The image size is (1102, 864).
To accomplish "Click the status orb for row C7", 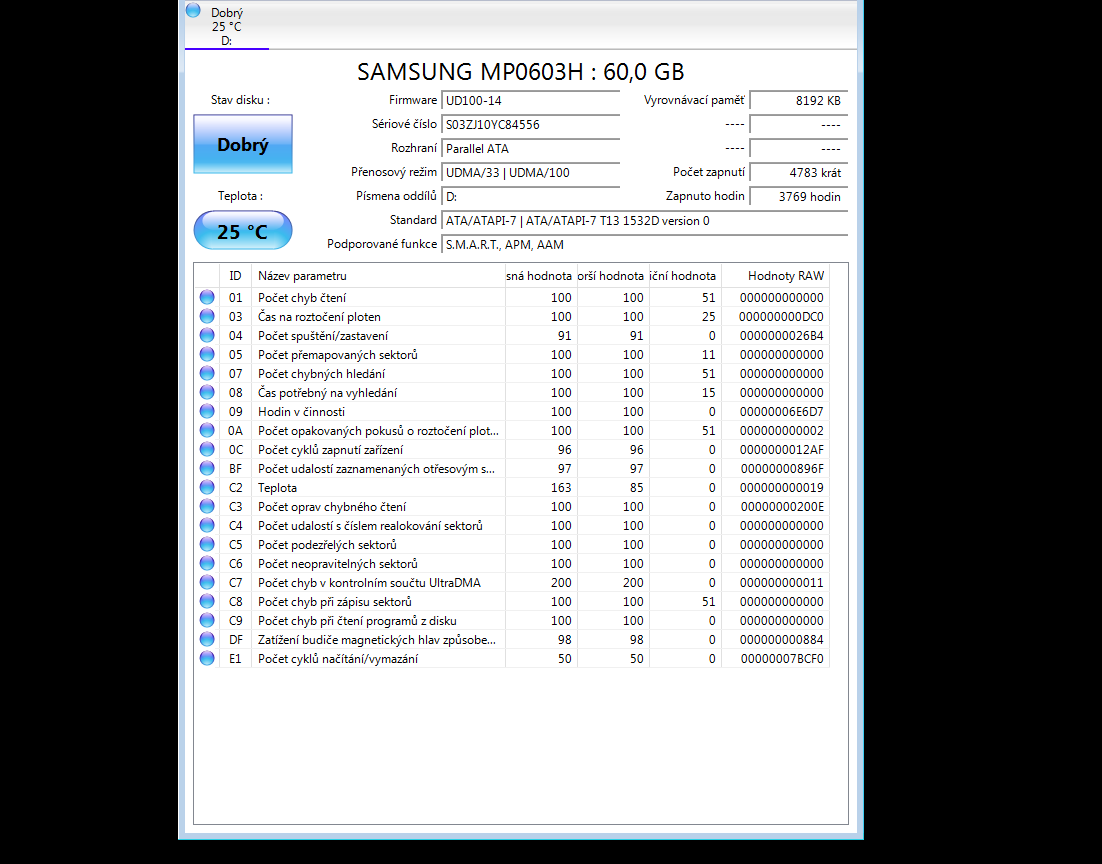I will click(x=207, y=582).
